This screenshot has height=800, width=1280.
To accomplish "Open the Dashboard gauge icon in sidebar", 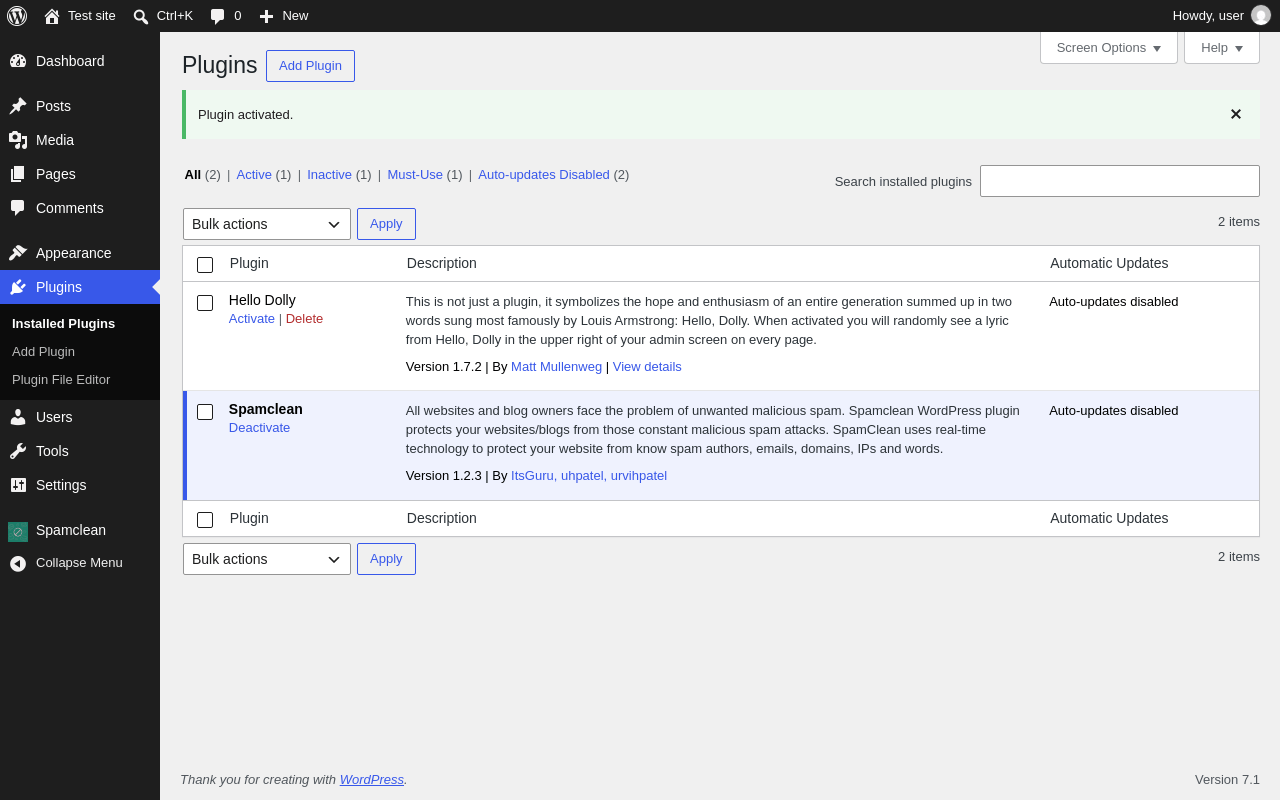I will (x=18, y=61).
